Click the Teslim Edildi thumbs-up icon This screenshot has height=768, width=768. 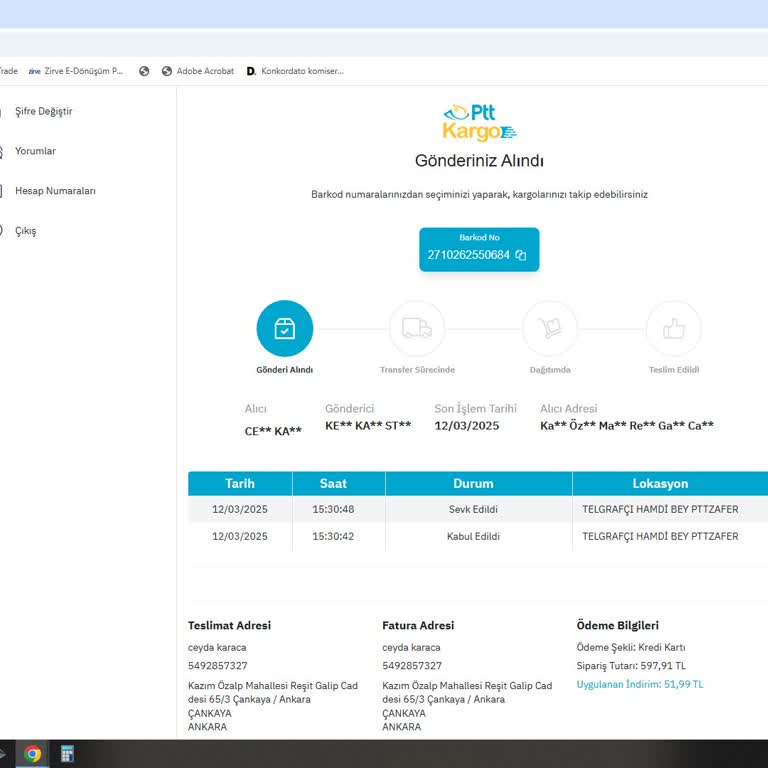click(674, 329)
